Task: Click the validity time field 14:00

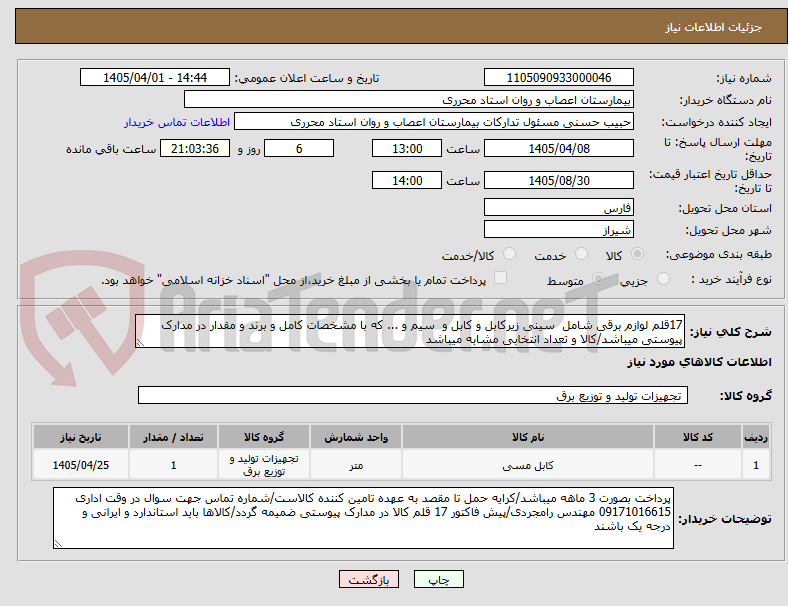Action: [x=407, y=180]
